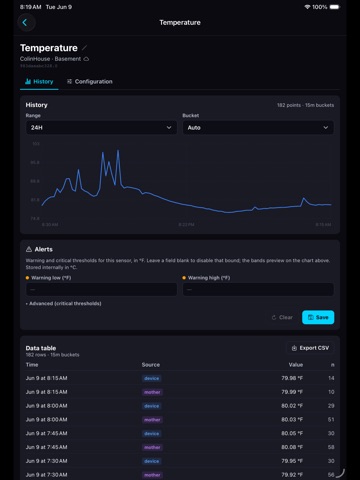Switch to the Configuration tab
The image size is (360, 480).
(x=90, y=82)
